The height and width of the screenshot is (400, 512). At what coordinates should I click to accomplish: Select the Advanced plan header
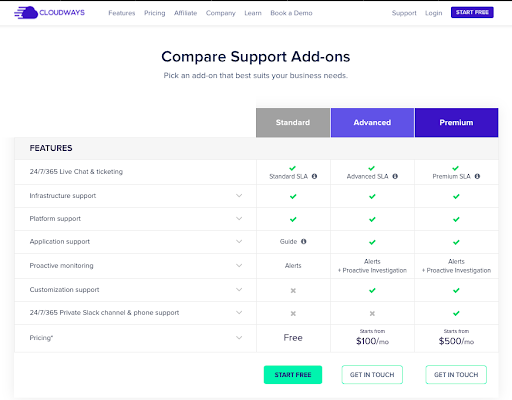372,122
